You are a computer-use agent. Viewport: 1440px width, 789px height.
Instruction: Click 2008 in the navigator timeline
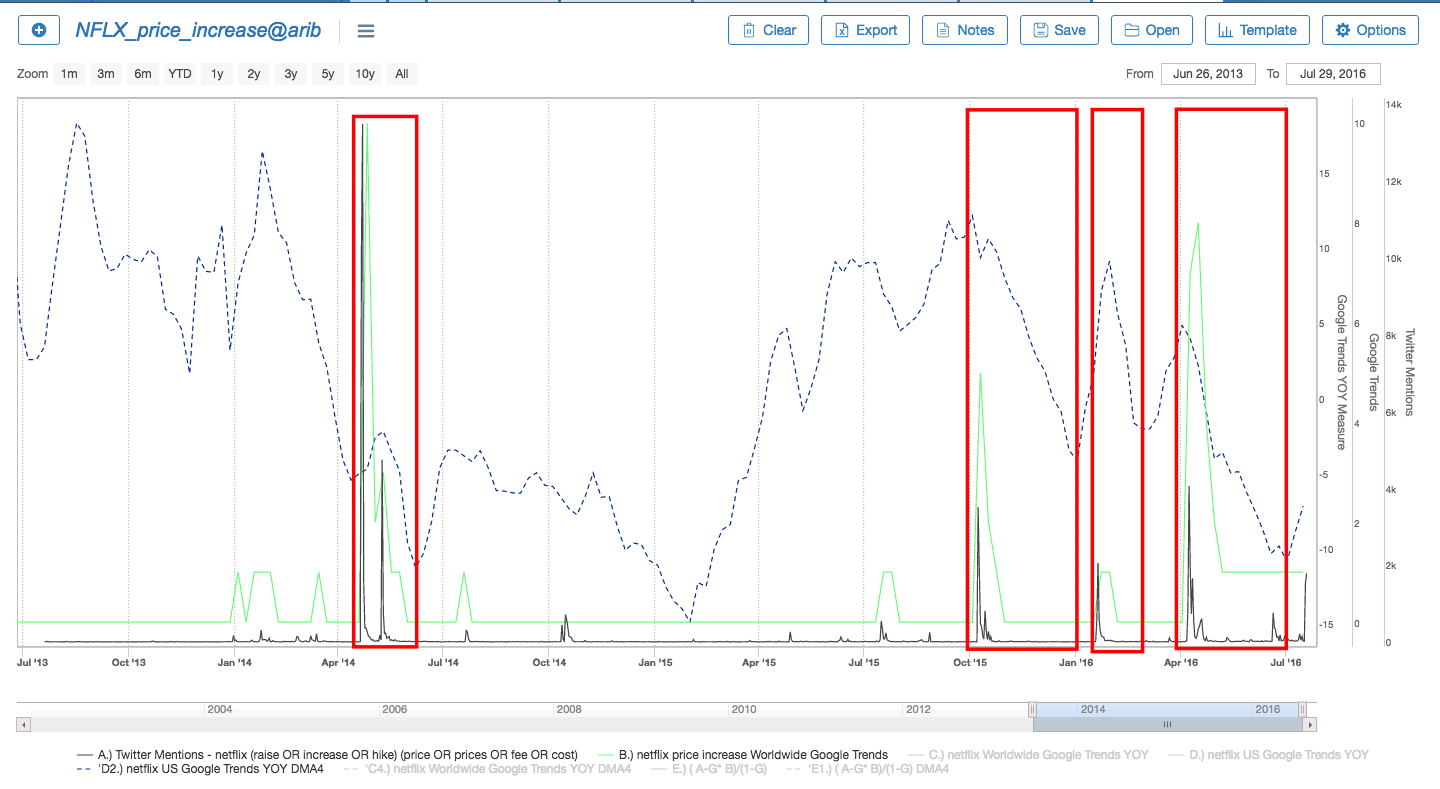tap(568, 709)
